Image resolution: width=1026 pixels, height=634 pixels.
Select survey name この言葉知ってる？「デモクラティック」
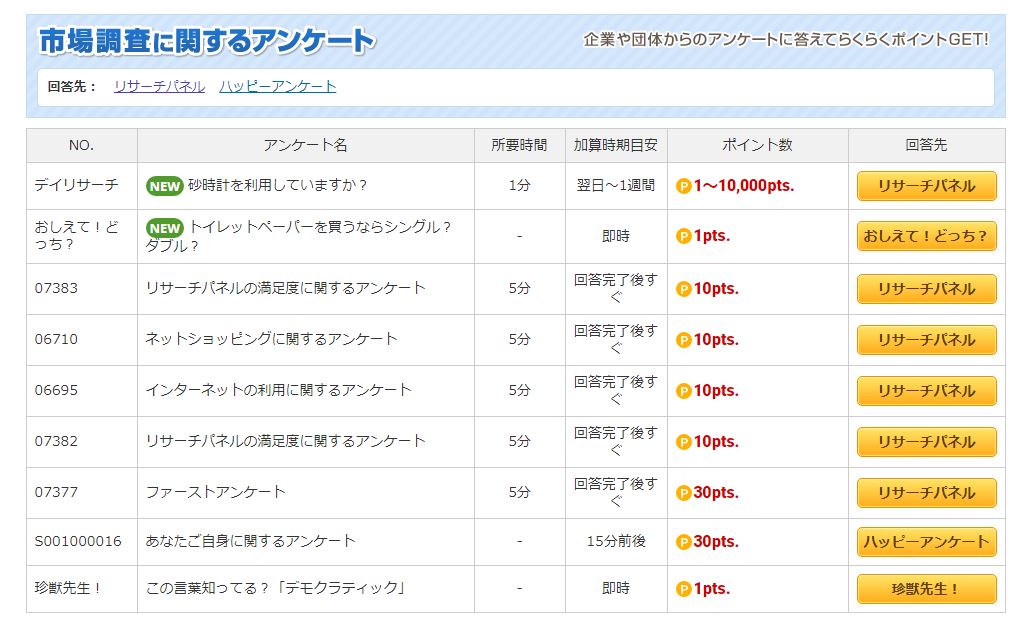coord(275,588)
